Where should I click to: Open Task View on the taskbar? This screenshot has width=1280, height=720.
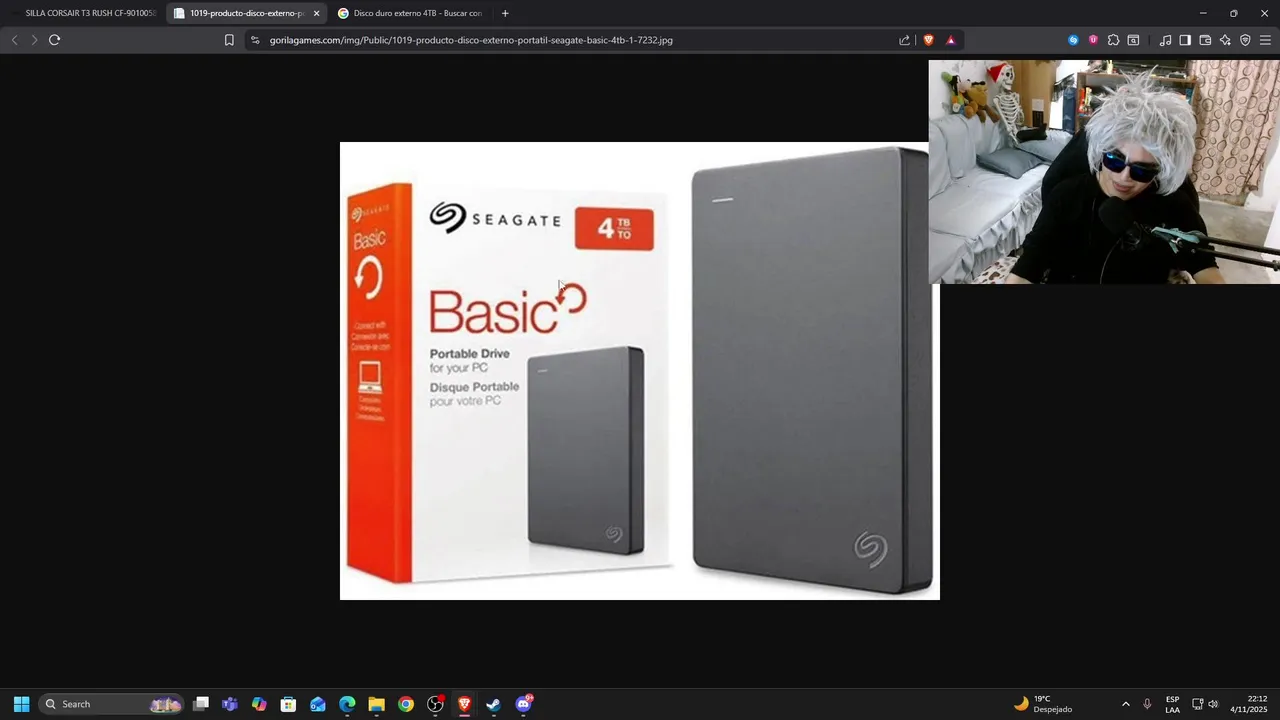(201, 704)
